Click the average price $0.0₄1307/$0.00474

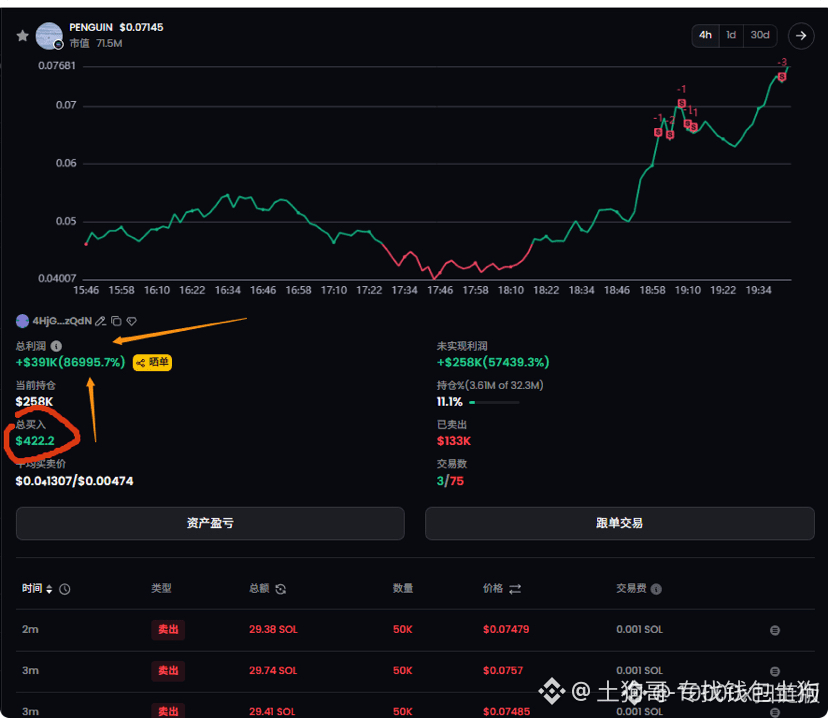pyautogui.click(x=74, y=481)
